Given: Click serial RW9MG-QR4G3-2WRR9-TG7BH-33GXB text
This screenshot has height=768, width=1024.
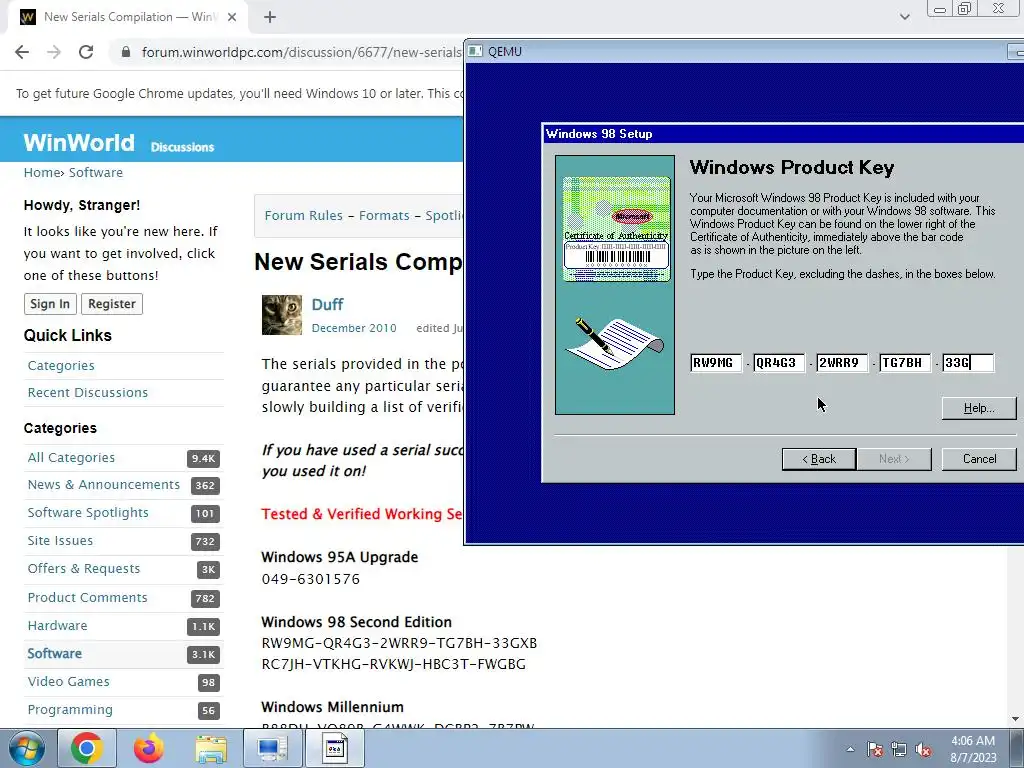Looking at the screenshot, I should coord(399,643).
